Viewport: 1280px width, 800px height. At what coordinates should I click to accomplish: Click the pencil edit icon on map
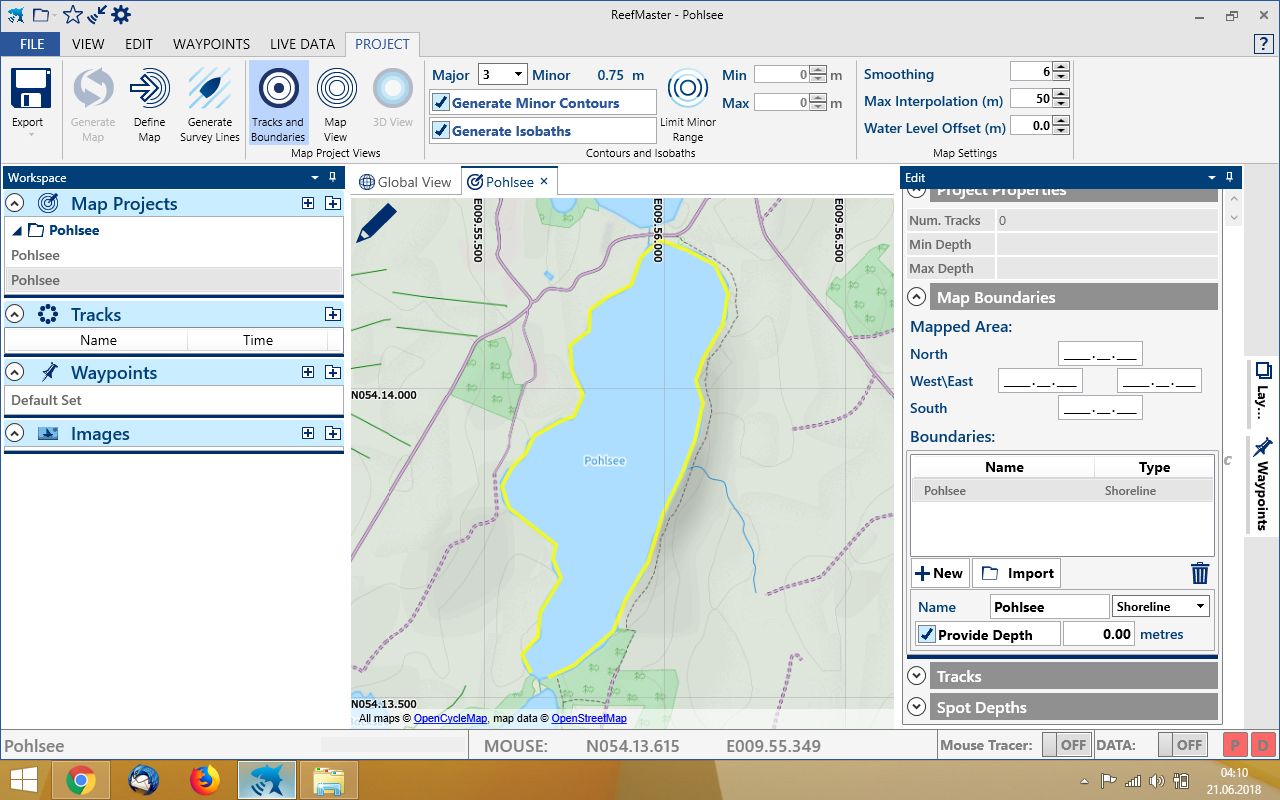(376, 224)
